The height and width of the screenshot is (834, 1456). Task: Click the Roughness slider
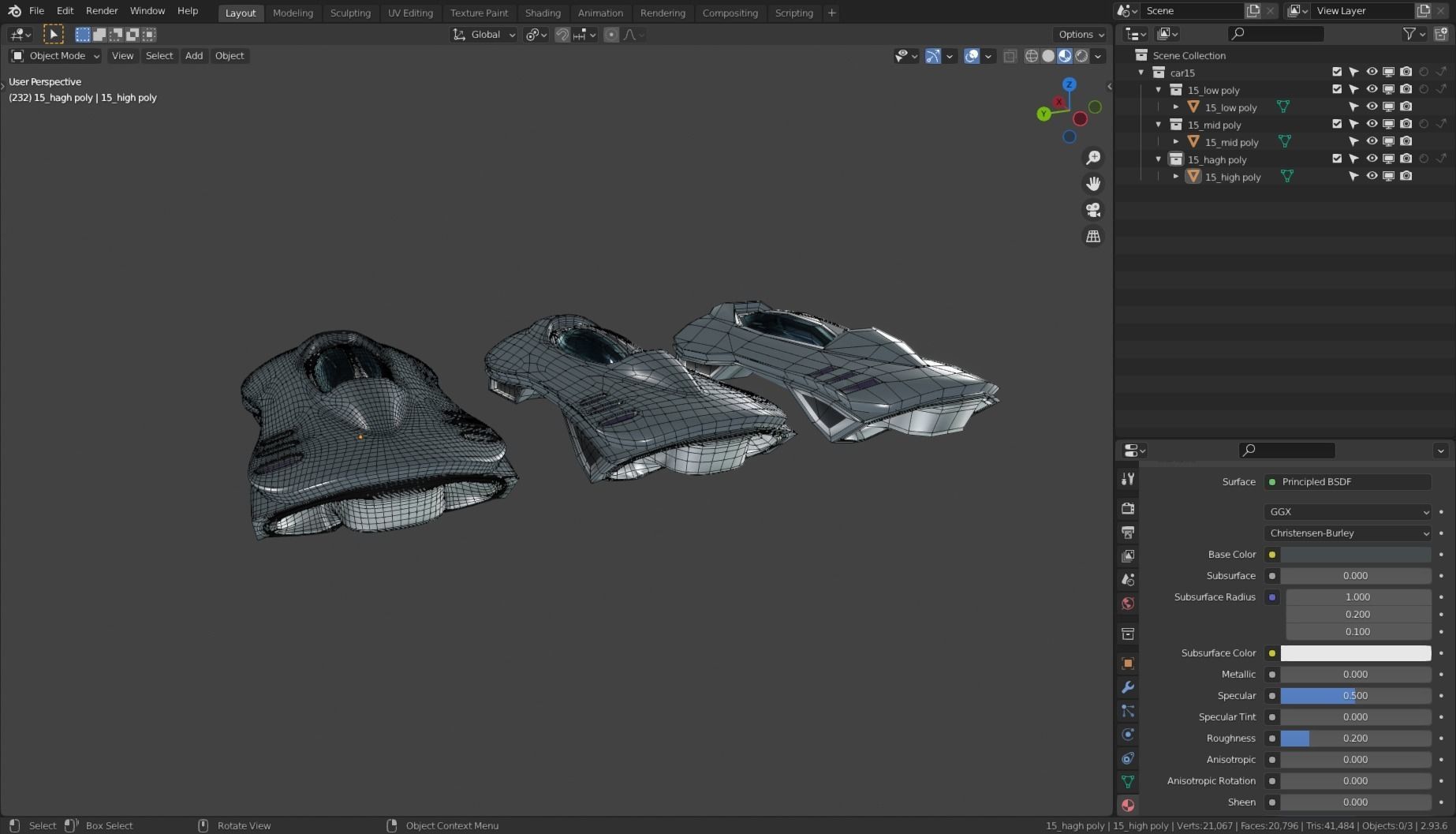[x=1355, y=739]
